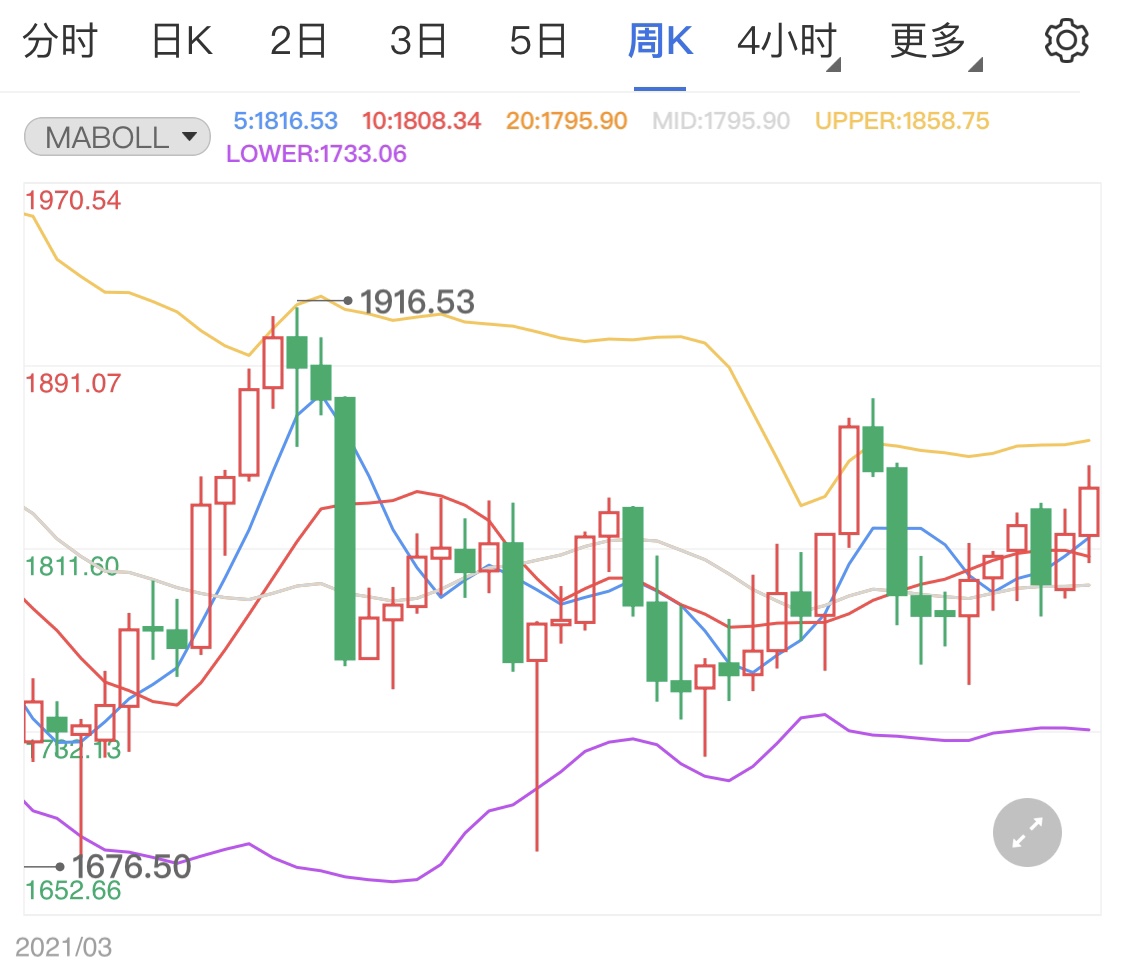This screenshot has height=967, width=1125.
Task: Click the MA20 value 20:1795.90
Action: tap(567, 121)
